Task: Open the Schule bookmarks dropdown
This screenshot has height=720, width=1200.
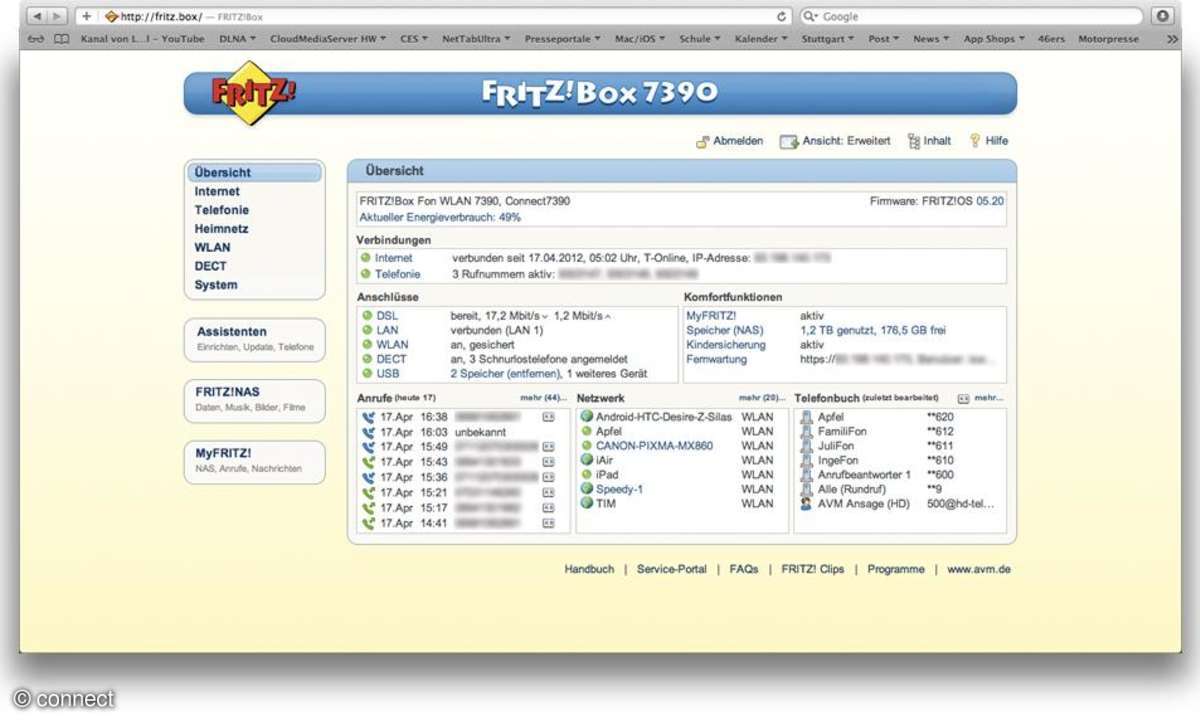Action: click(x=700, y=39)
